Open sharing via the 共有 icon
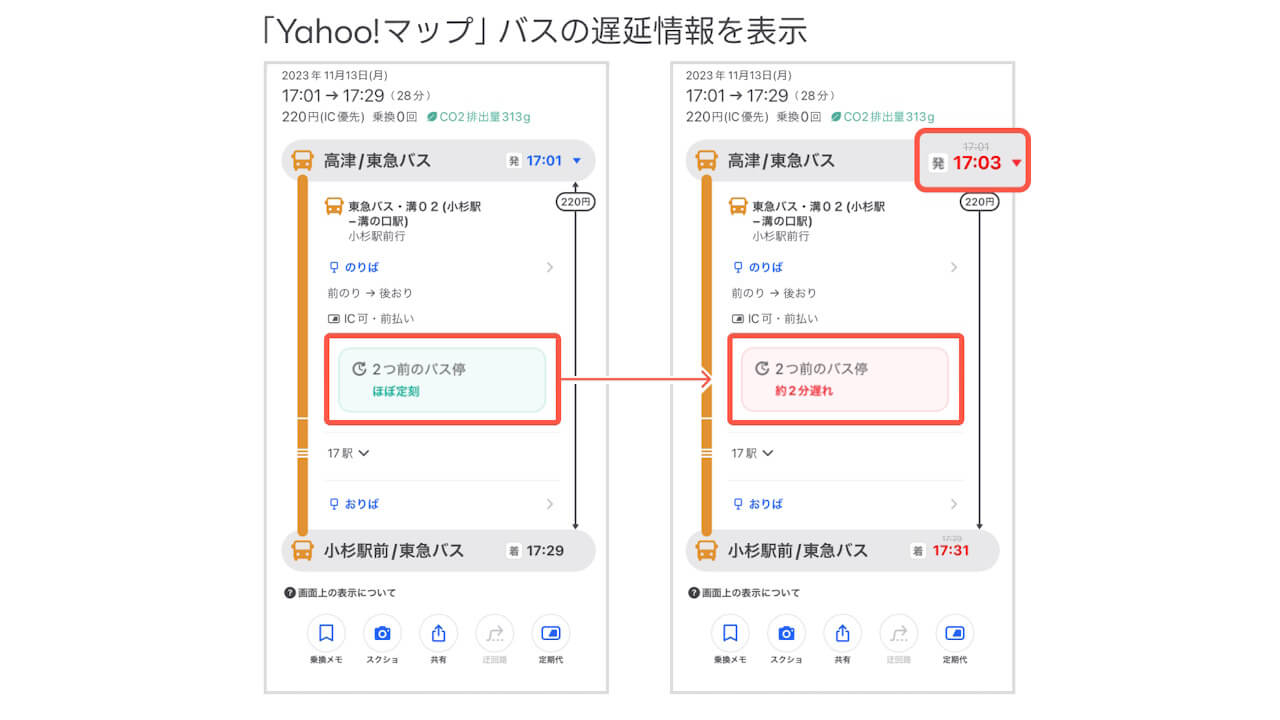 click(x=438, y=632)
